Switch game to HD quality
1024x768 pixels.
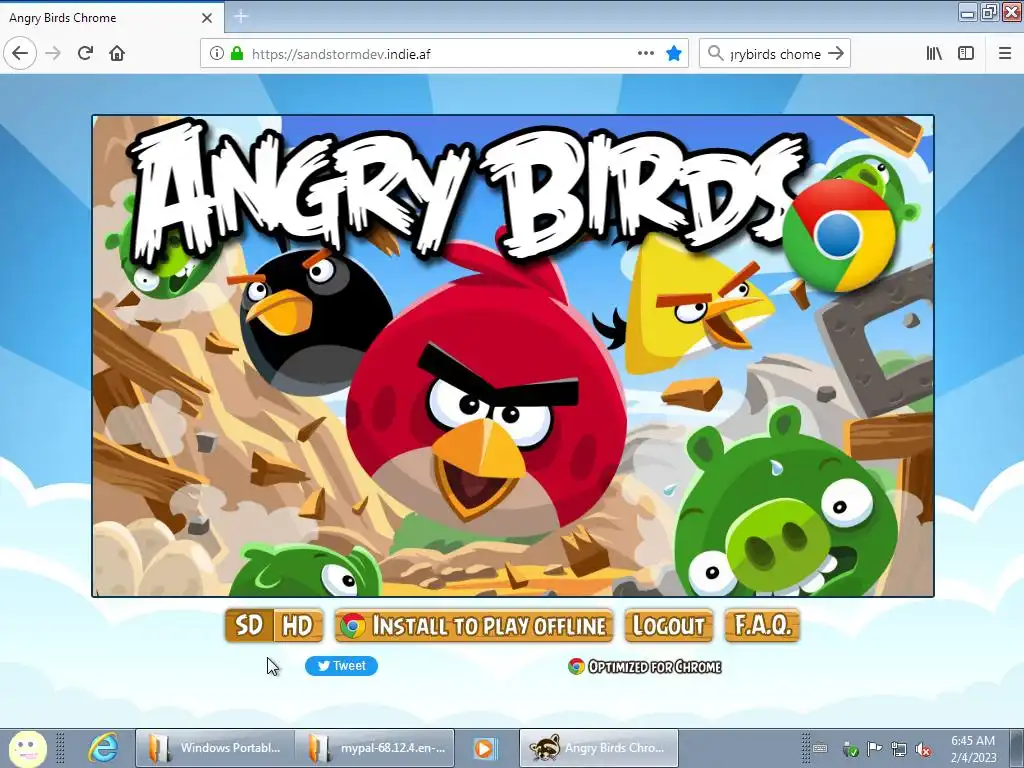[x=298, y=626]
